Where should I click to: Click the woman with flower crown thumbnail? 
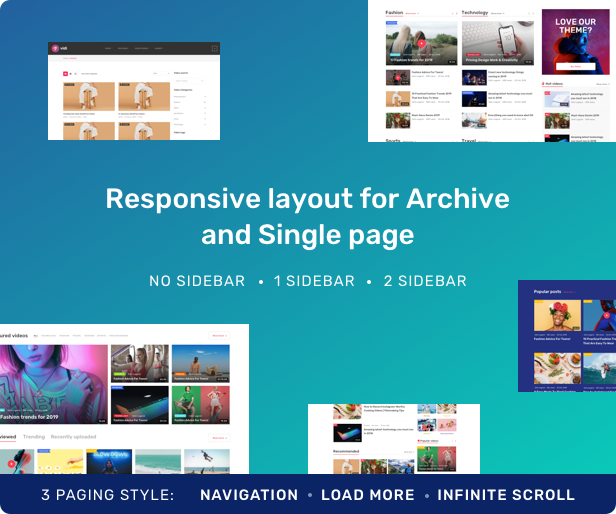click(x=557, y=316)
